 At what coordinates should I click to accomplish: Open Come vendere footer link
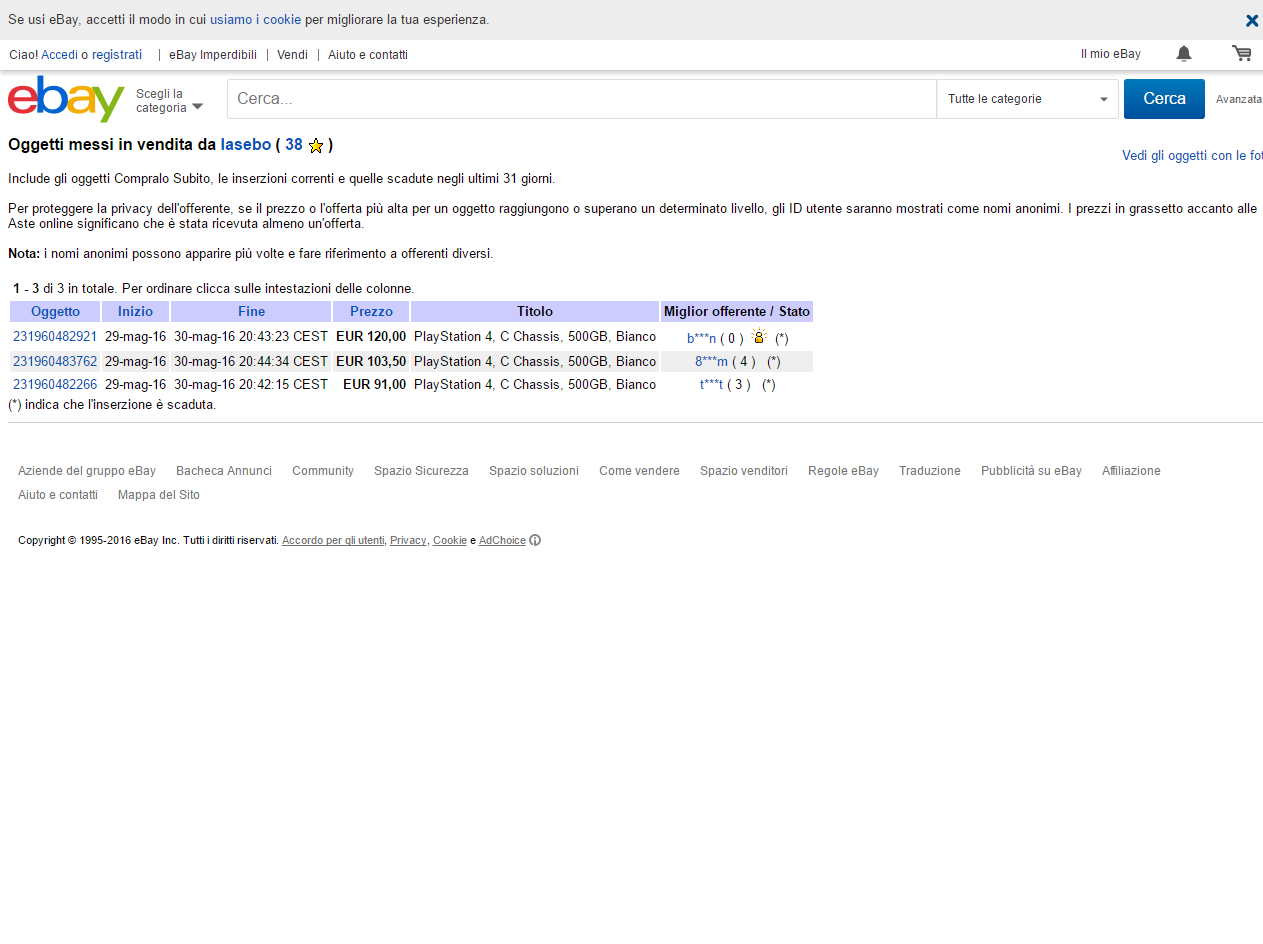coord(639,471)
